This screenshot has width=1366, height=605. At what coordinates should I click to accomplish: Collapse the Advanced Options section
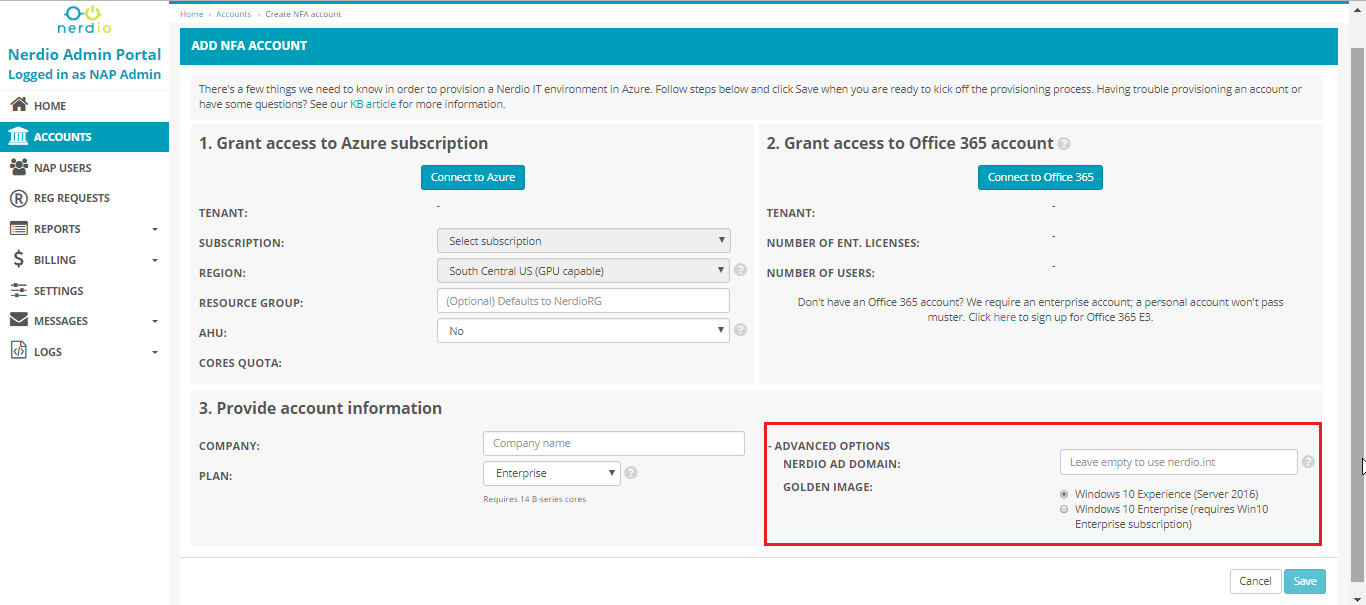(829, 446)
